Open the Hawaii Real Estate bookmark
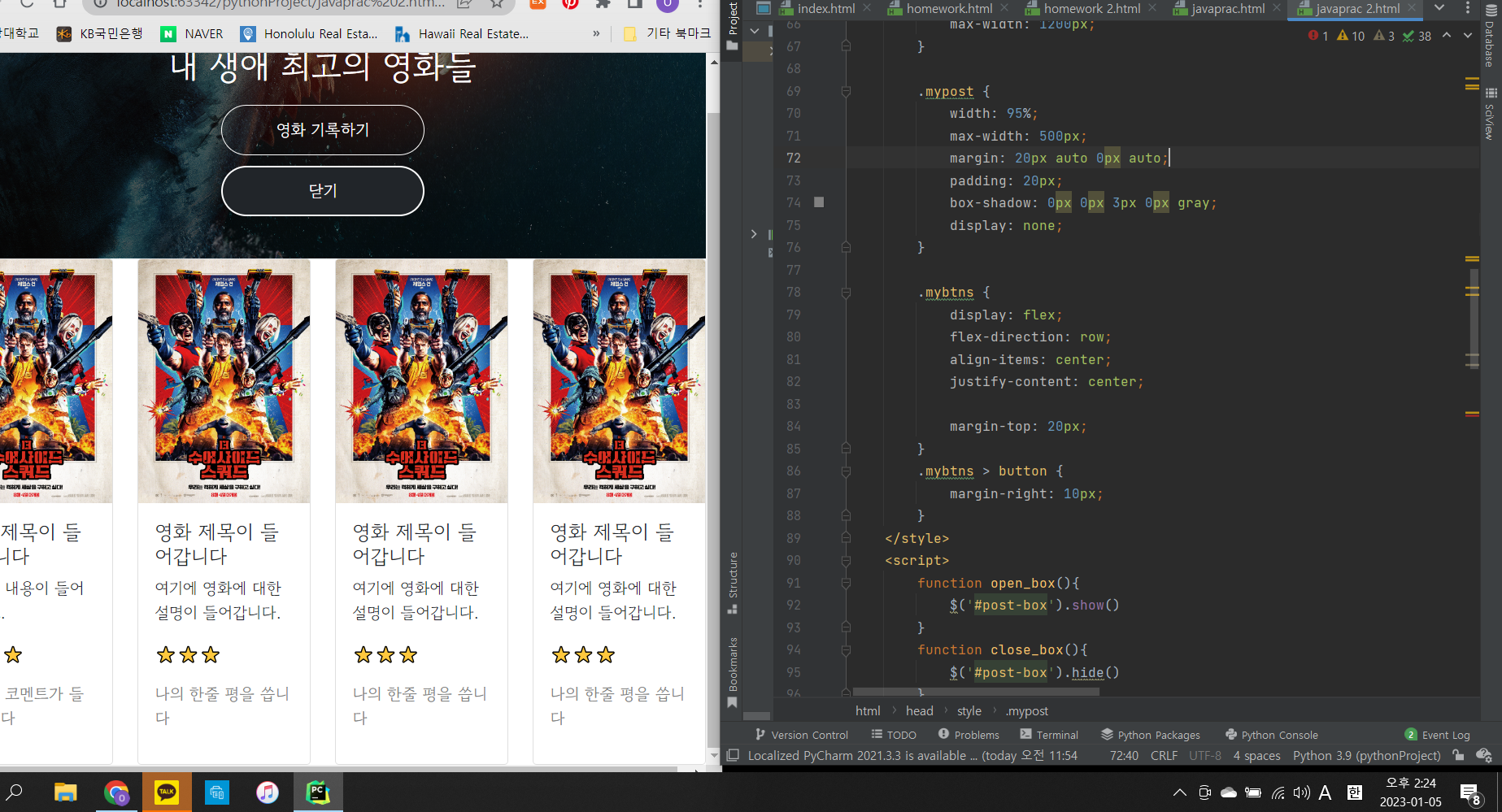This screenshot has width=1502, height=812. pos(462,33)
